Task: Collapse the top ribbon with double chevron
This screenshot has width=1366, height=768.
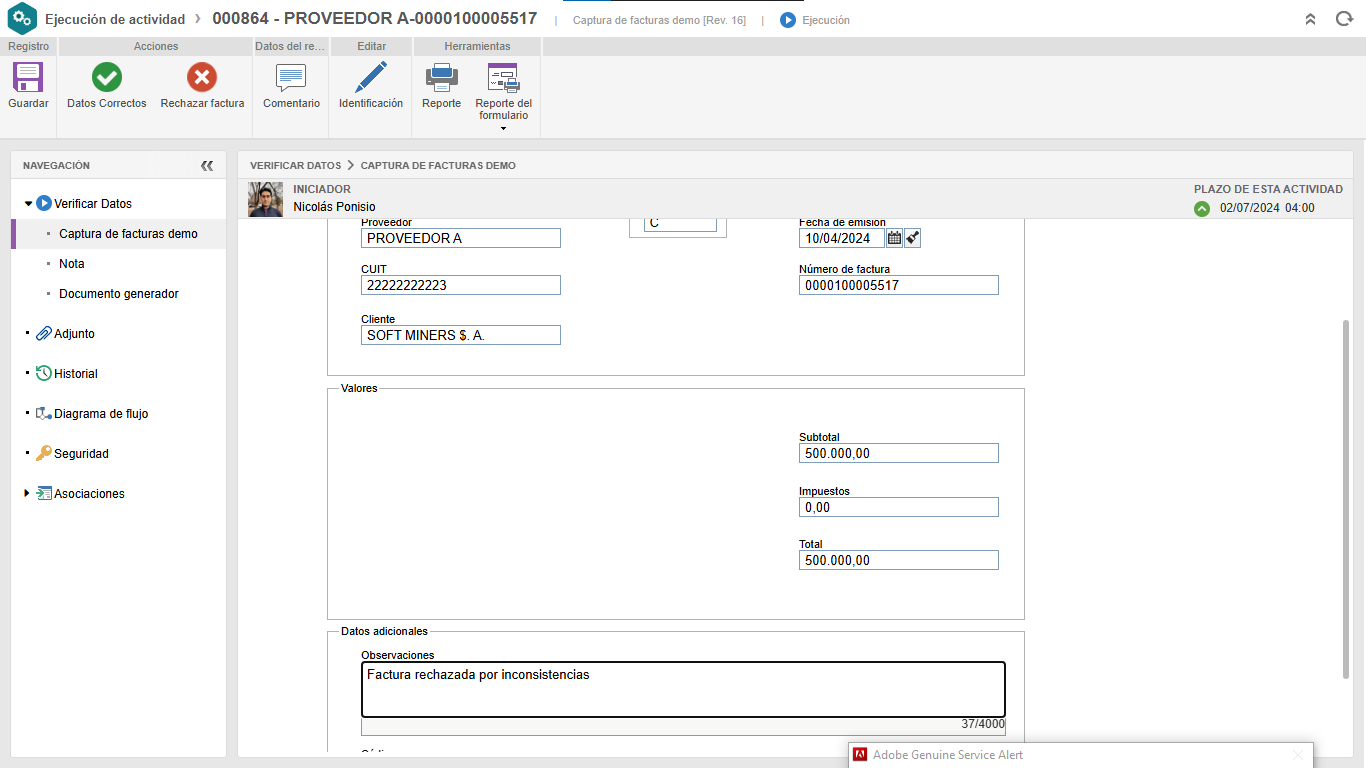Action: click(1310, 19)
